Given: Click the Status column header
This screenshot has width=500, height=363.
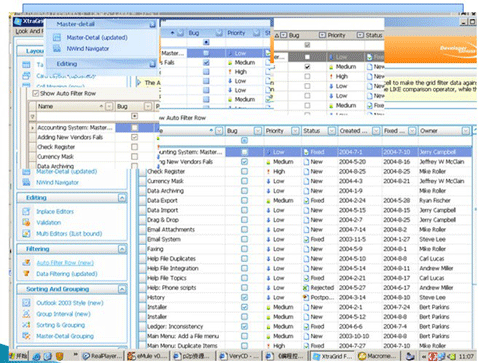Looking at the screenshot, I should pyautogui.click(x=312, y=131).
